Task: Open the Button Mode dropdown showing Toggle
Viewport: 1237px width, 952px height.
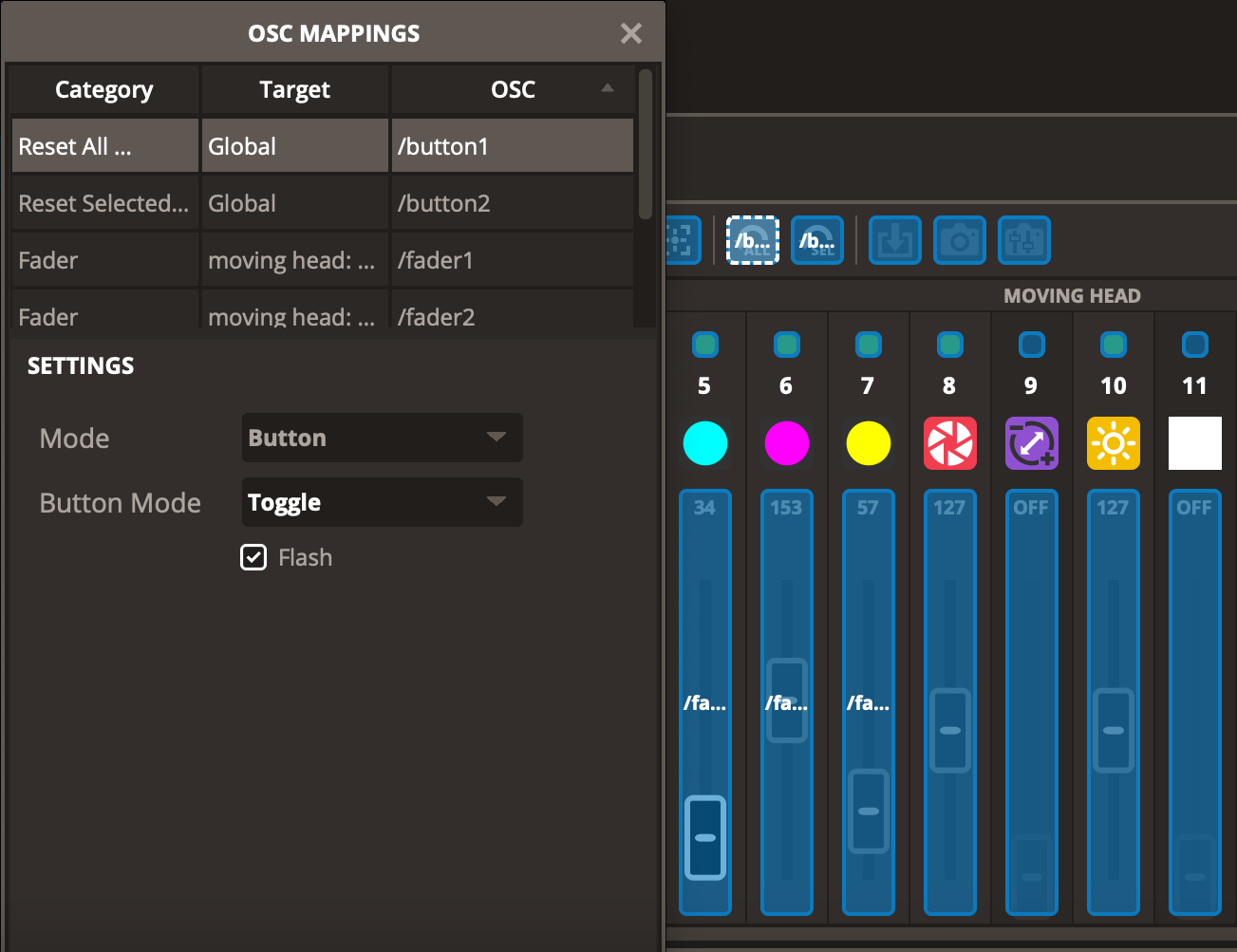Action: pyautogui.click(x=382, y=502)
